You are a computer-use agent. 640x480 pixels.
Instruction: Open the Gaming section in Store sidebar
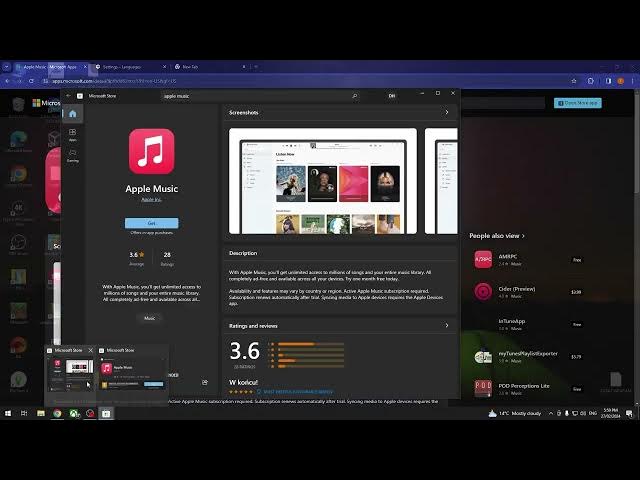click(x=72, y=155)
